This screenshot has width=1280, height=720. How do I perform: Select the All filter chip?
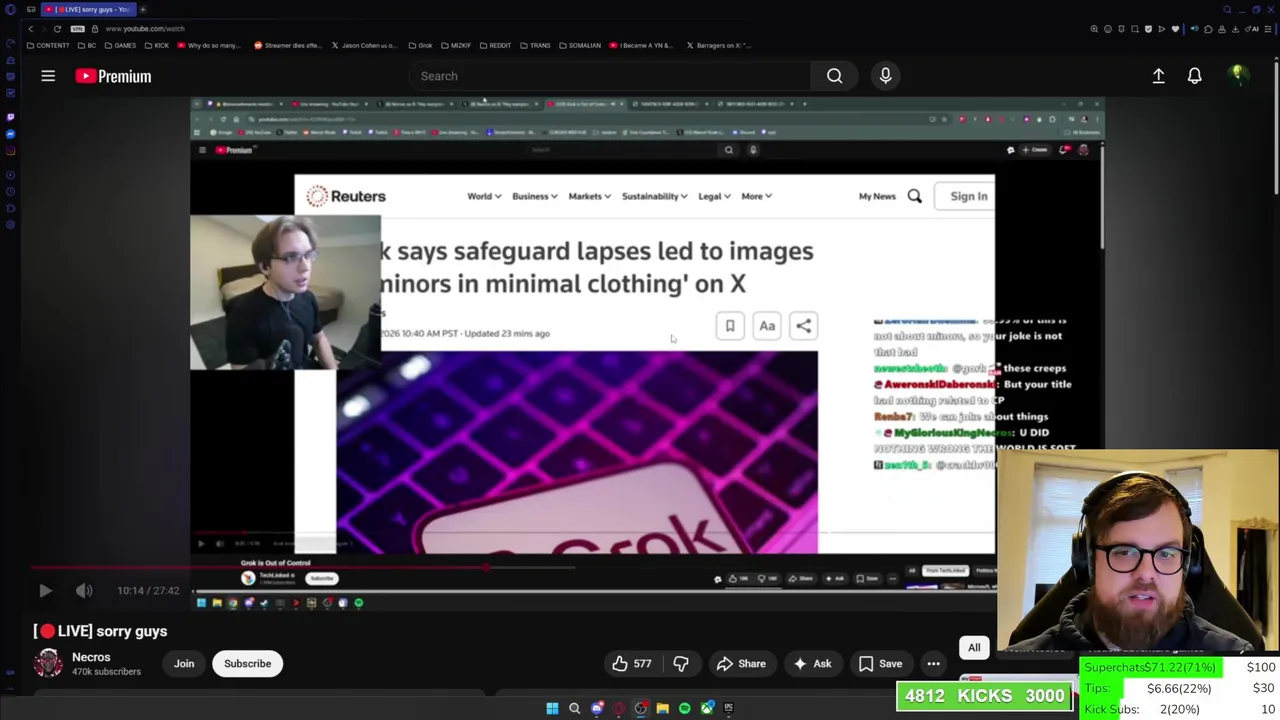974,648
